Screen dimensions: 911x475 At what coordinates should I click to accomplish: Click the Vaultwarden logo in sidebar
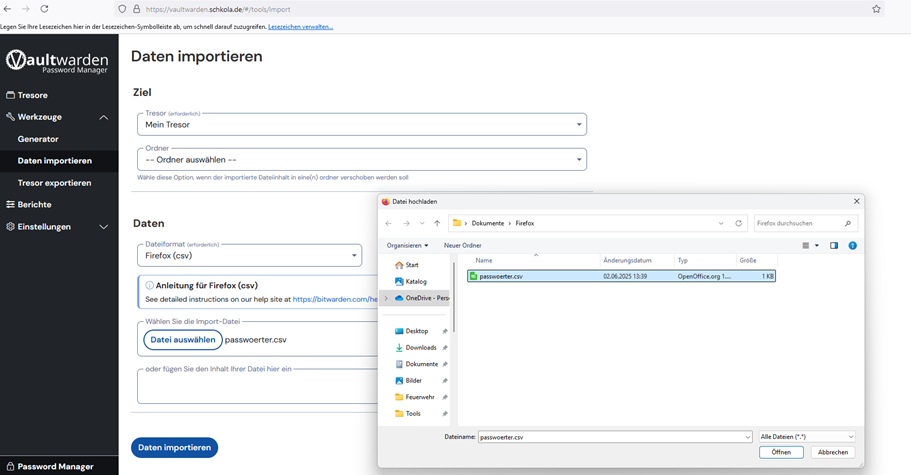pos(57,62)
